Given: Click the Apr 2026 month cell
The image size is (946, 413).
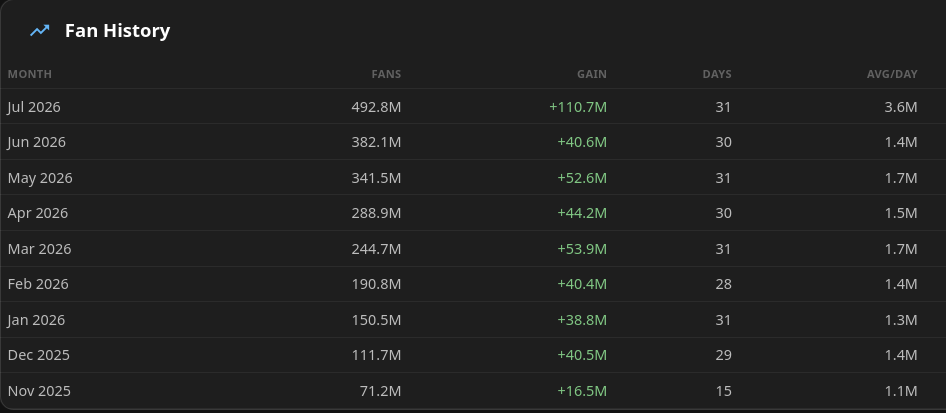Looking at the screenshot, I should click(38, 213).
